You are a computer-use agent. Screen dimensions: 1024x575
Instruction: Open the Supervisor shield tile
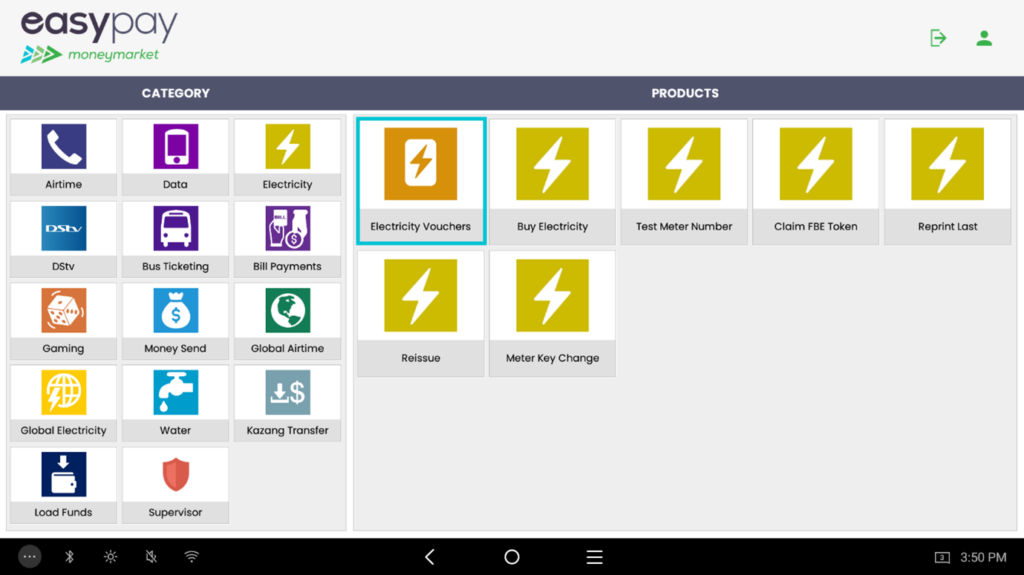(175, 485)
